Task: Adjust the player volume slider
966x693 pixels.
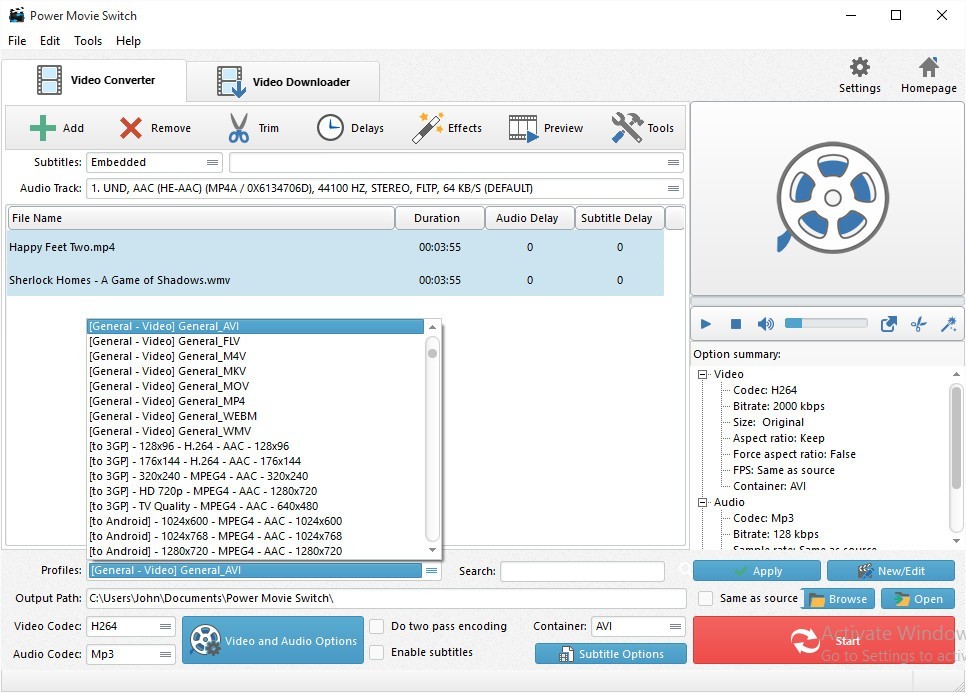Action: (x=826, y=324)
